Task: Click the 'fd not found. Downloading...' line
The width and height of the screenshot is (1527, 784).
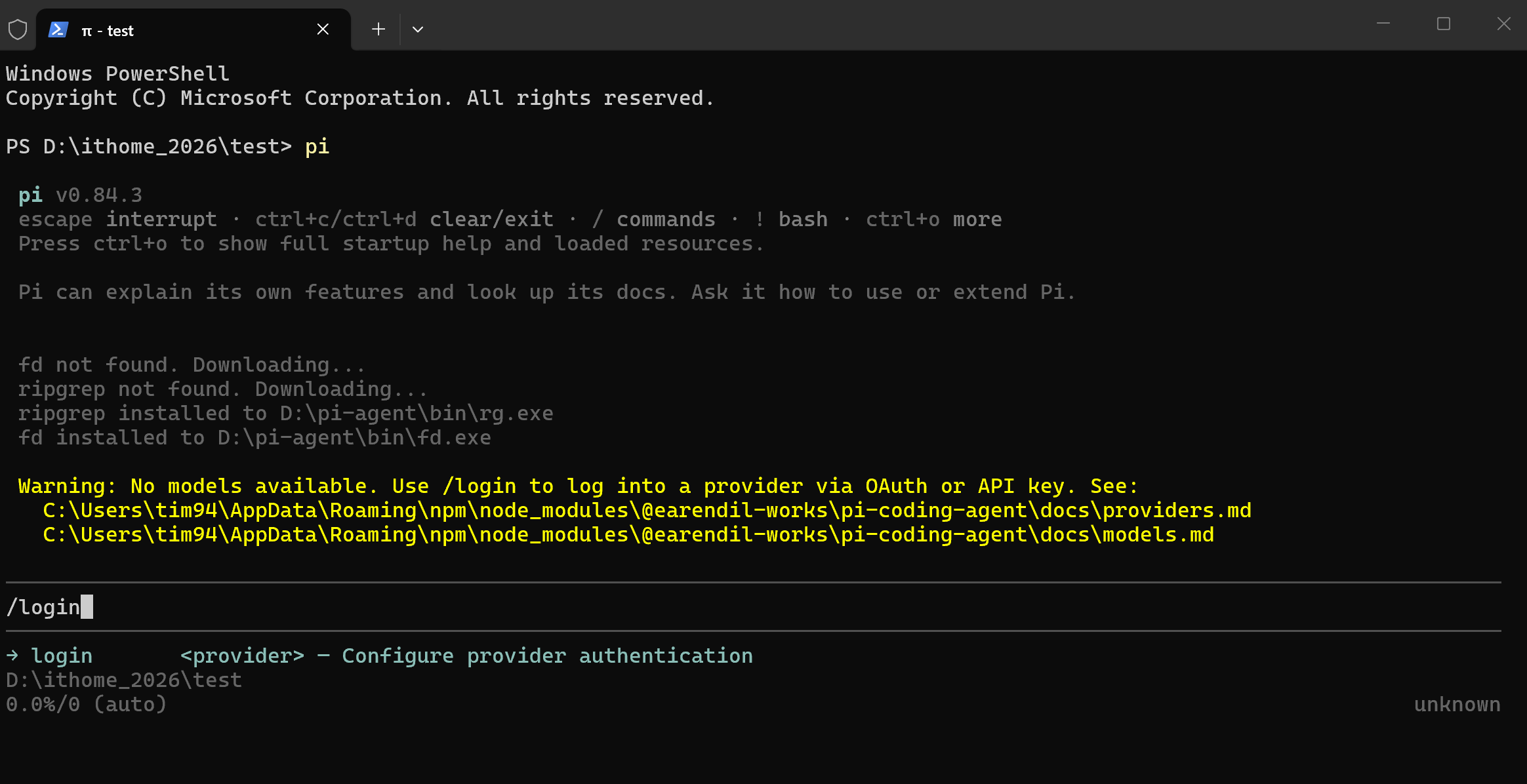Action: click(191, 365)
